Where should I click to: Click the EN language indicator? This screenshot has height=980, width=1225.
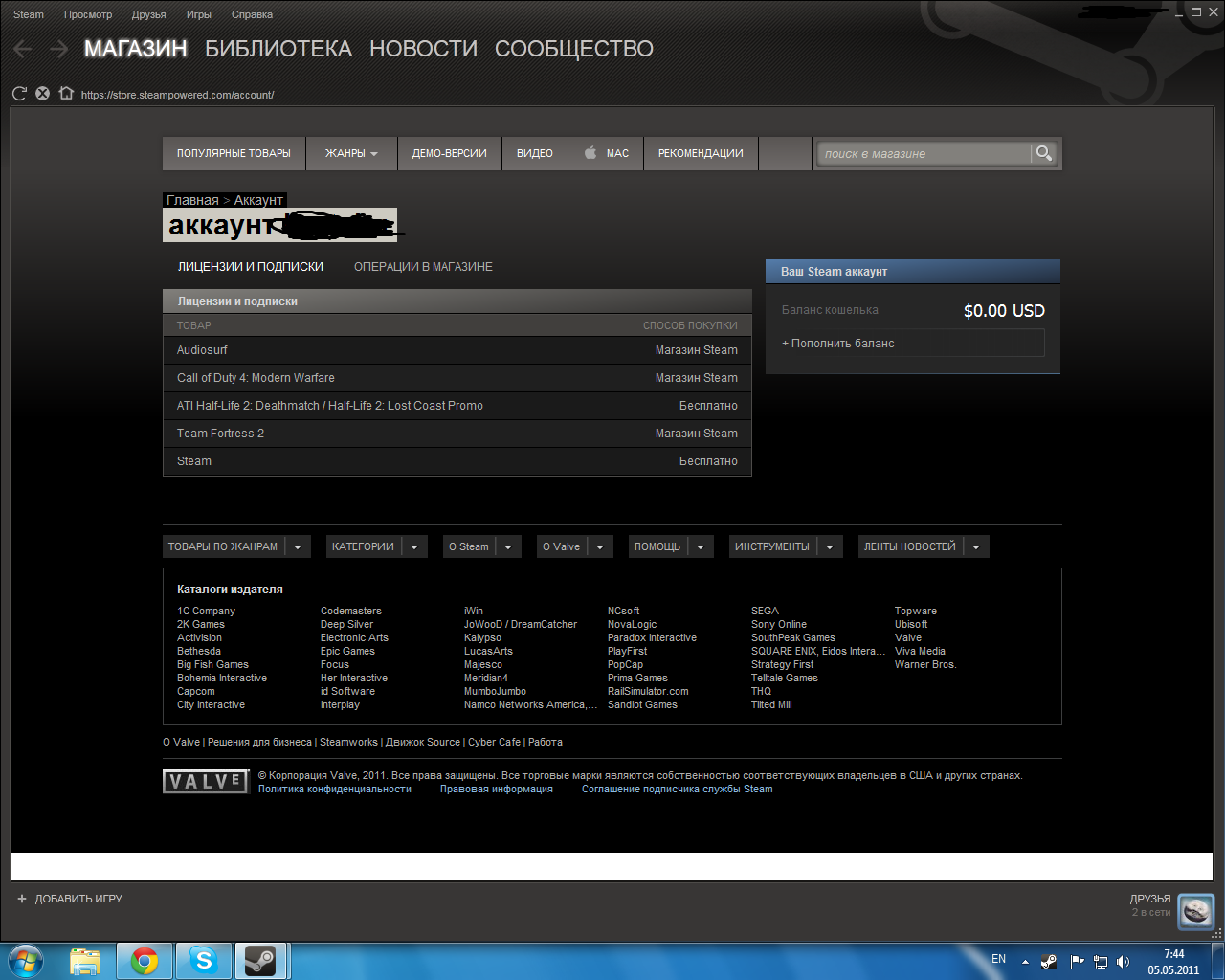[x=998, y=959]
